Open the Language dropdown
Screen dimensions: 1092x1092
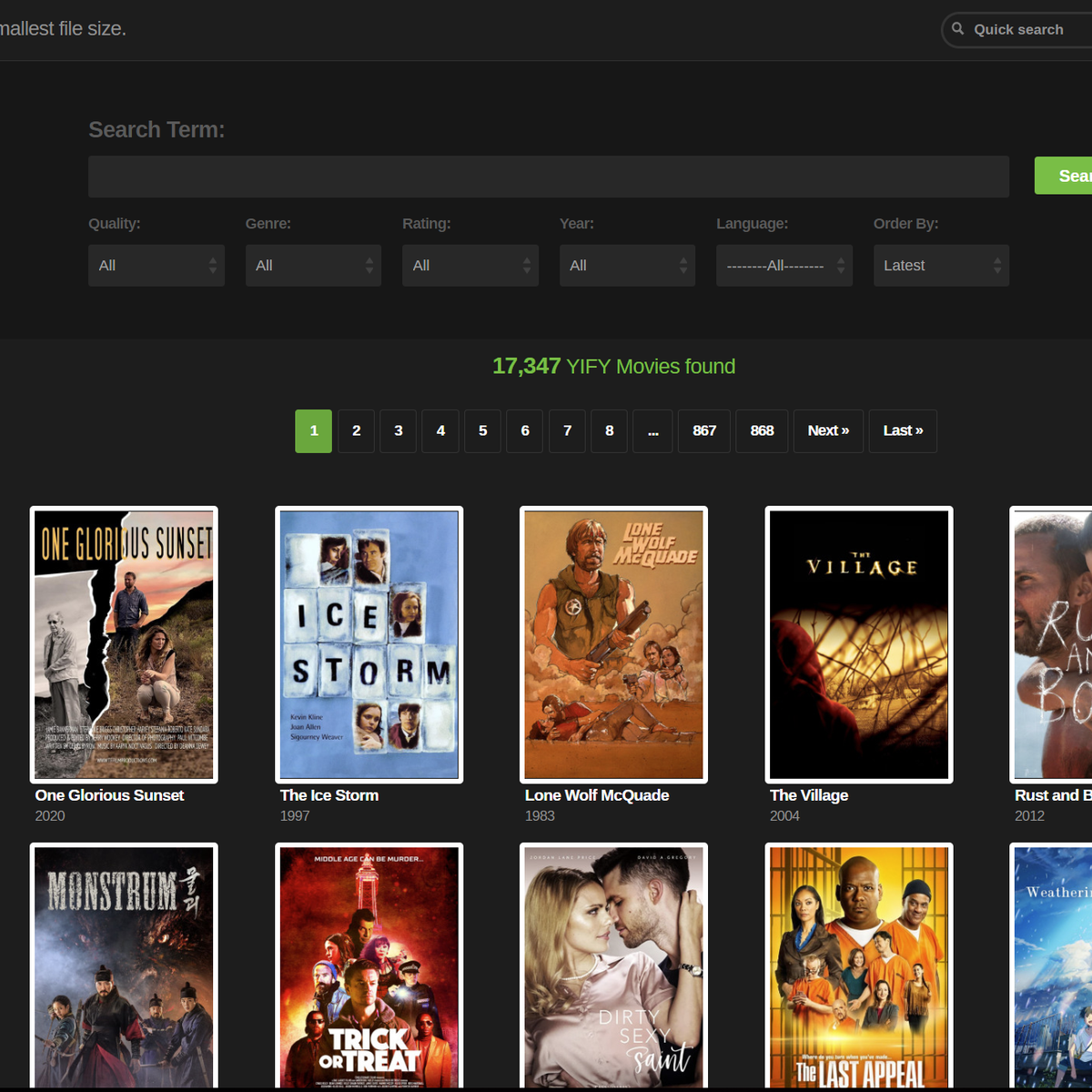[x=784, y=266]
